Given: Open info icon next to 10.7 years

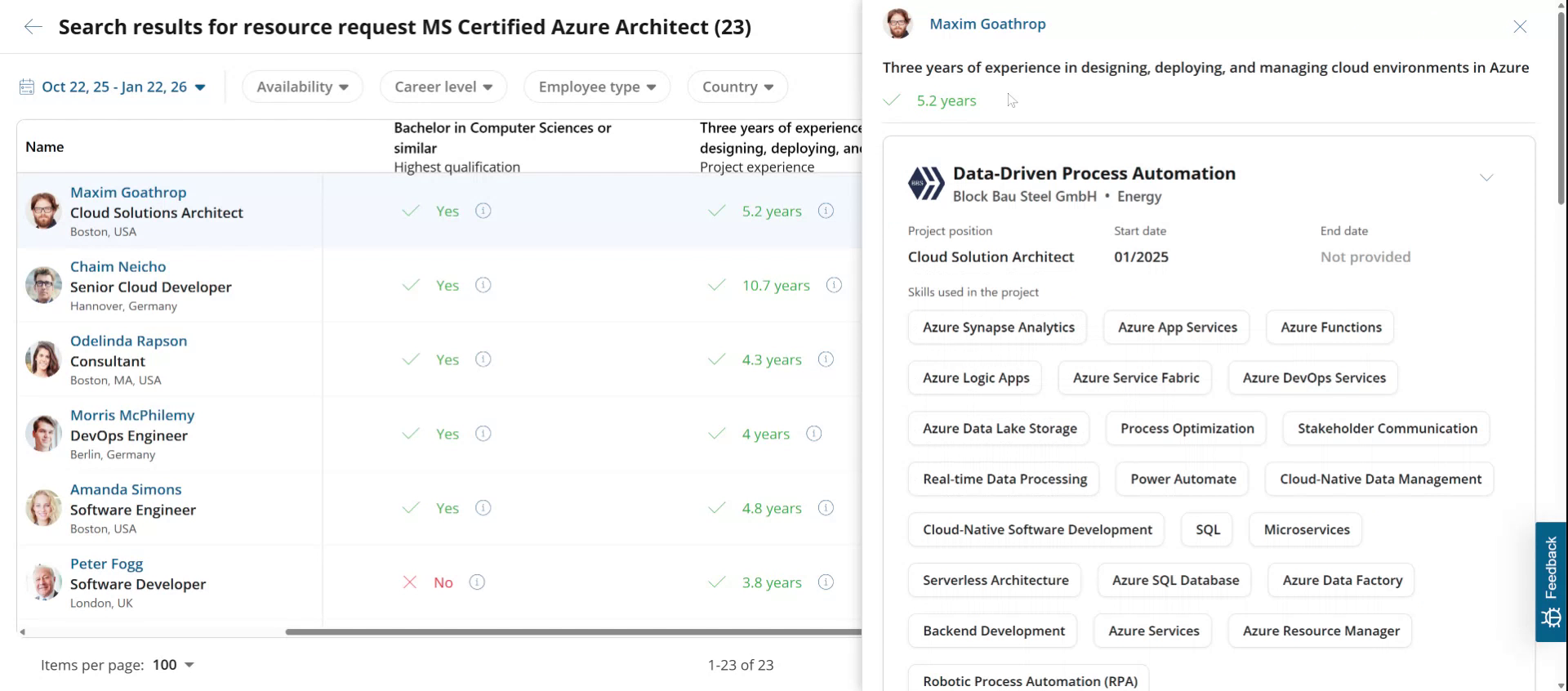Looking at the screenshot, I should click(x=834, y=285).
